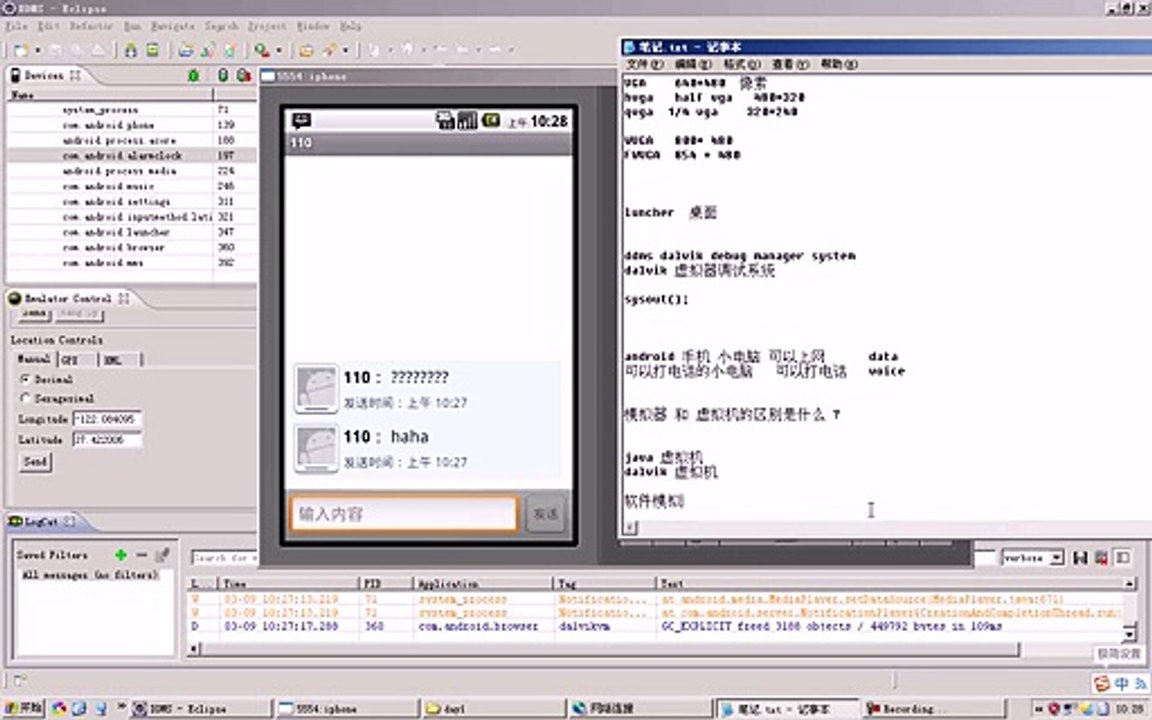The height and width of the screenshot is (720, 1152).
Task: Open the Project menu in Eclipse
Action: pos(267,26)
